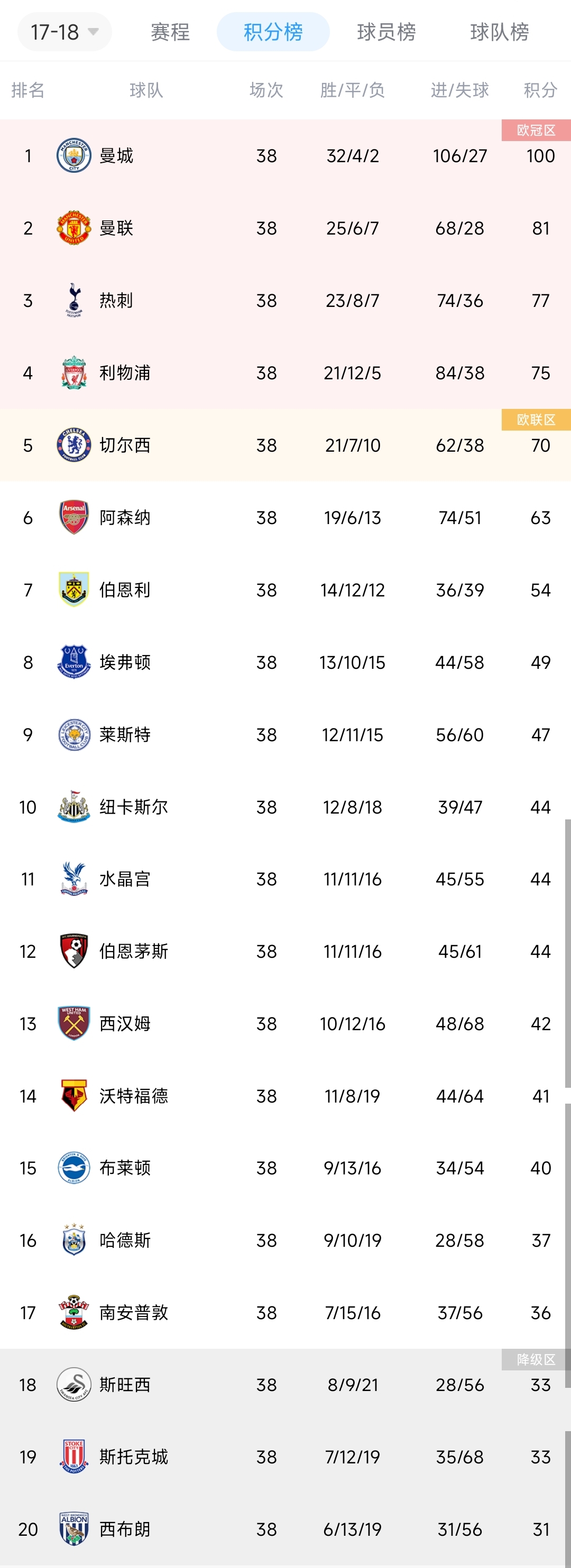Click the Arsenal crest icon
The height and width of the screenshot is (1568, 571).
73,517
